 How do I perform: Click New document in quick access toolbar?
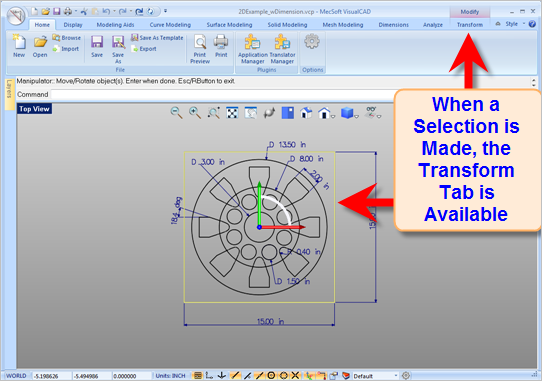point(35,11)
